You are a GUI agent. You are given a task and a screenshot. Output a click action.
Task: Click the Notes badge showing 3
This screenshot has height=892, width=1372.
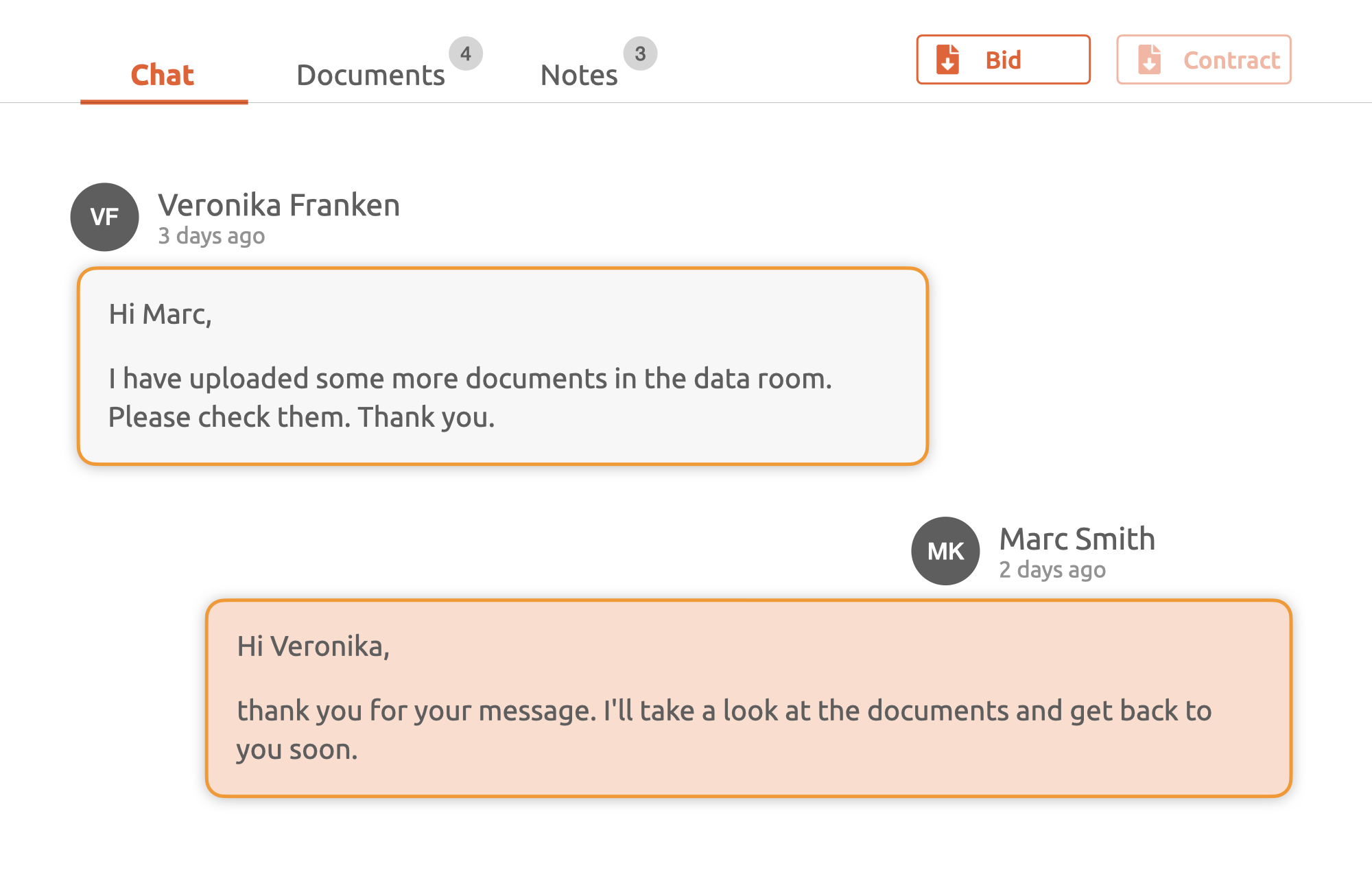[642, 53]
